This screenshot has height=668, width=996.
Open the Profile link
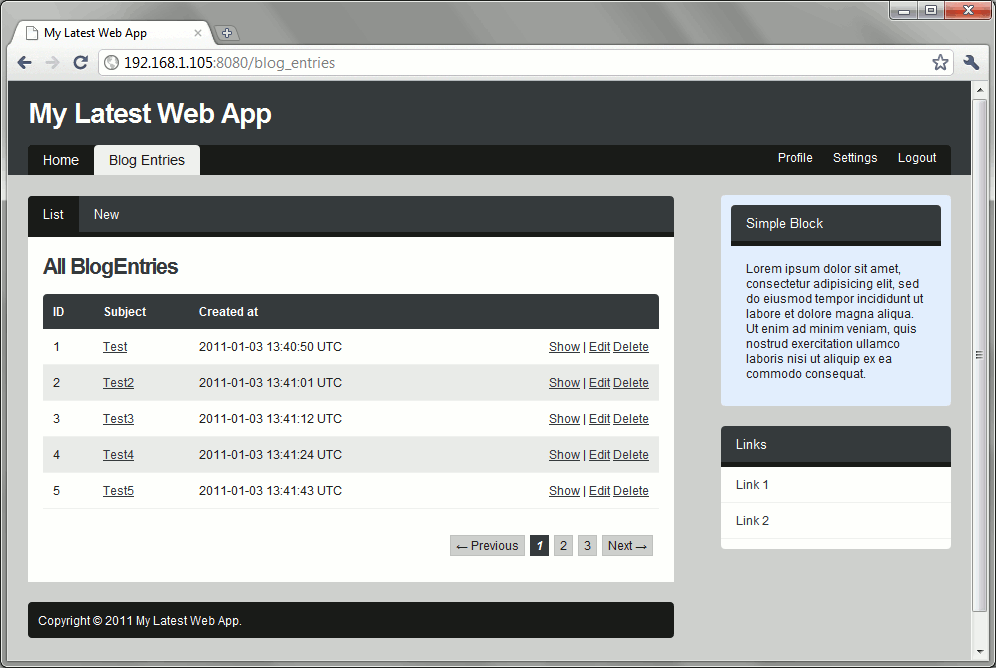pyautogui.click(x=795, y=157)
